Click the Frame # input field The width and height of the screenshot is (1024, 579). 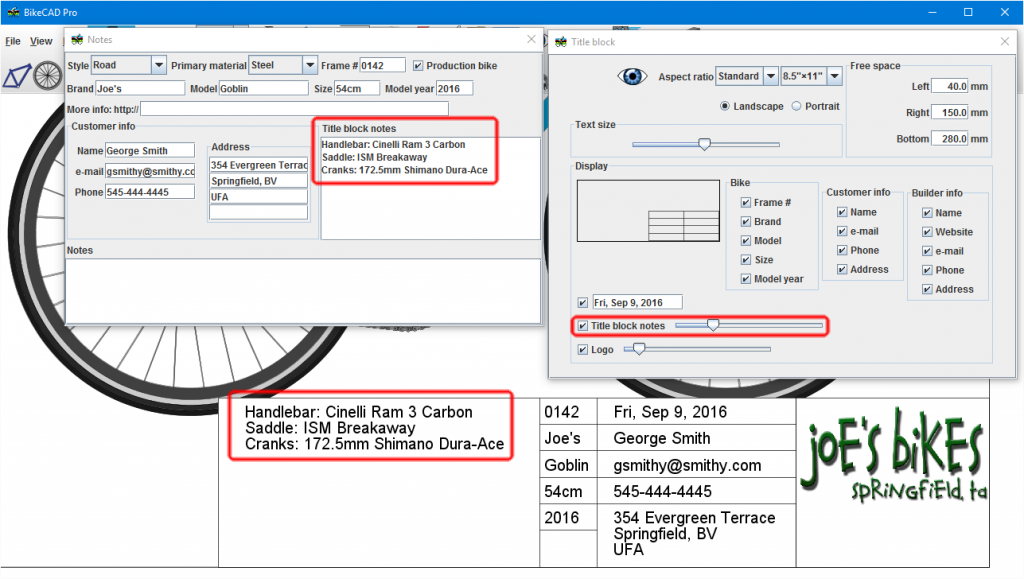click(382, 65)
